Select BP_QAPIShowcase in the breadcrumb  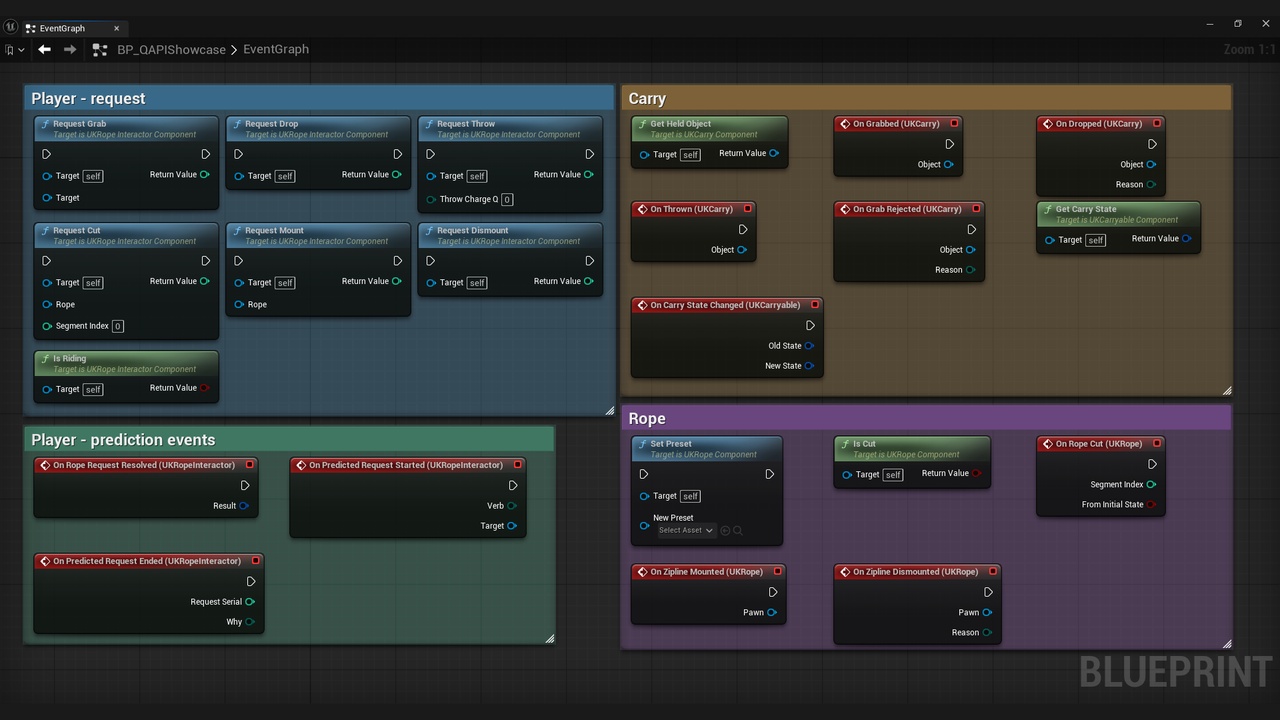(x=171, y=49)
